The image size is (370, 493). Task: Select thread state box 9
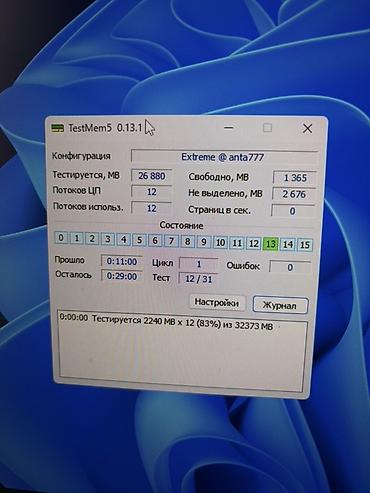pos(204,241)
